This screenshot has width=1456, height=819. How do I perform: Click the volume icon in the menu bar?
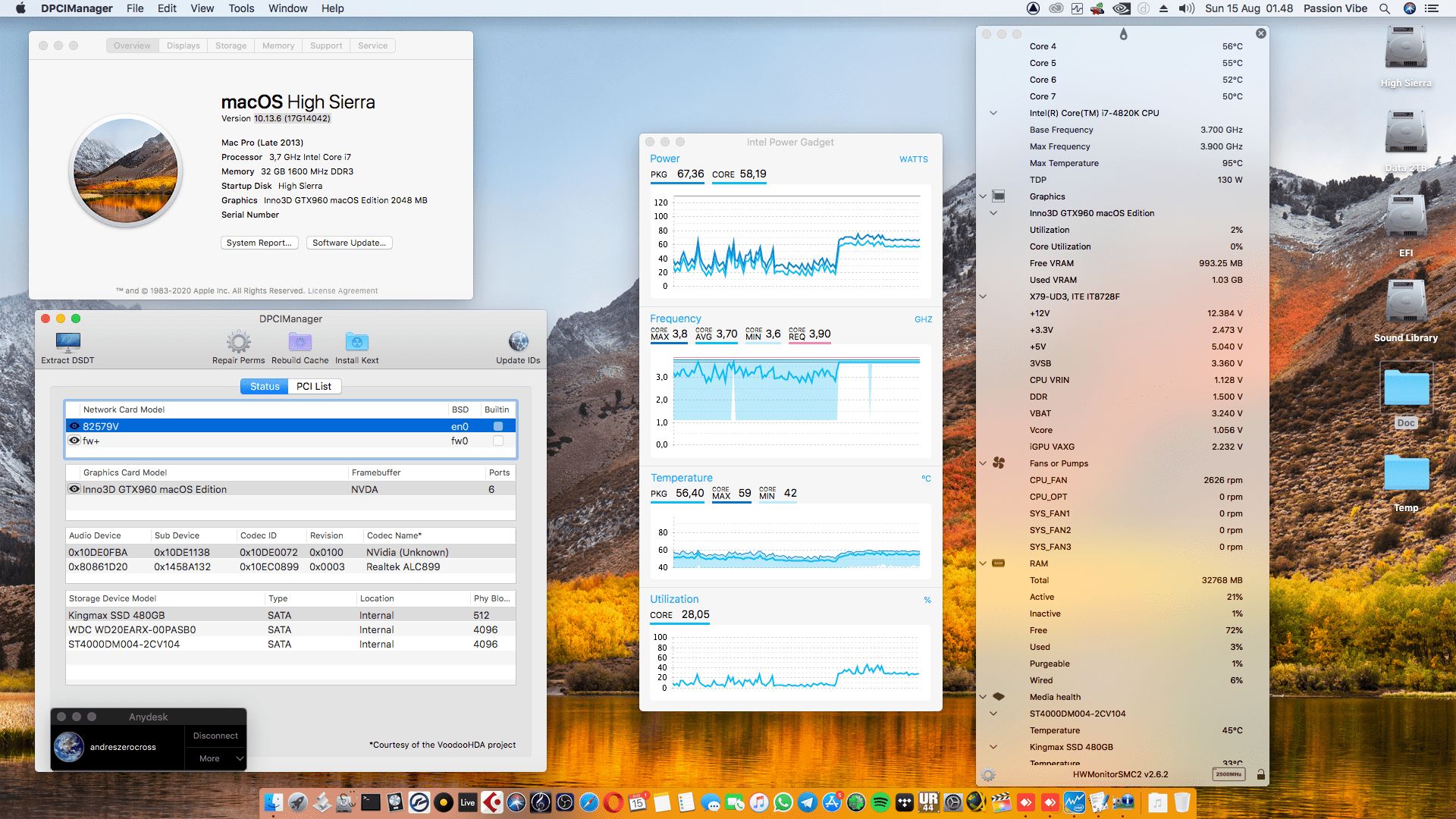[x=1186, y=8]
